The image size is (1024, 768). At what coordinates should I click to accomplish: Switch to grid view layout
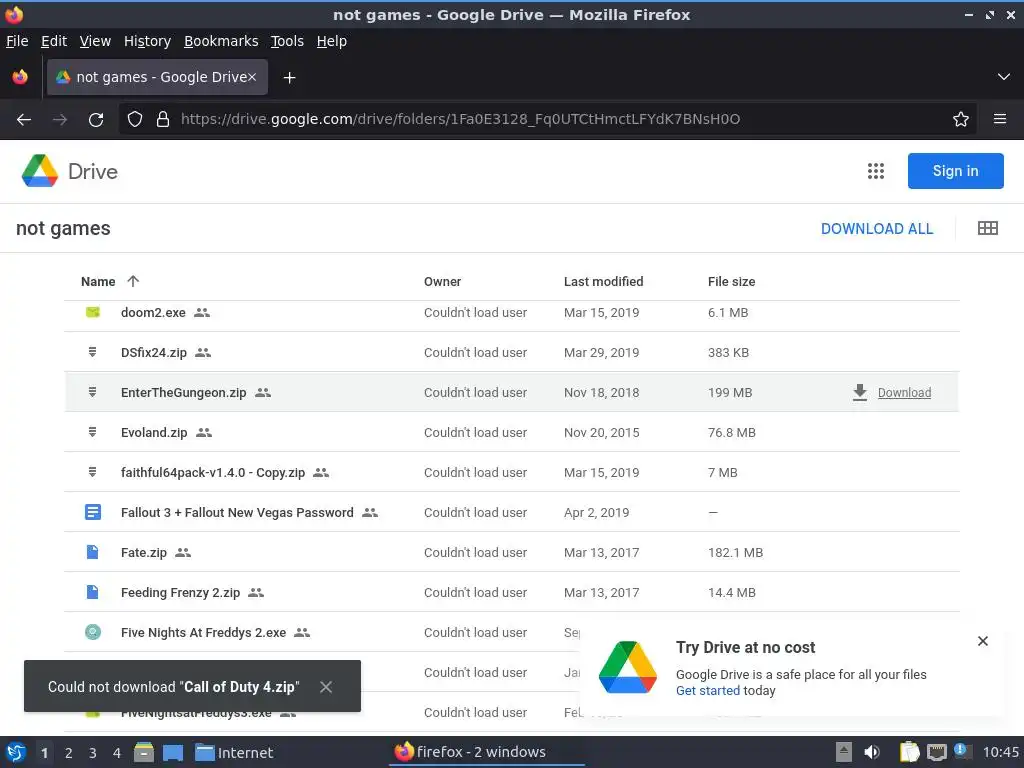point(987,228)
